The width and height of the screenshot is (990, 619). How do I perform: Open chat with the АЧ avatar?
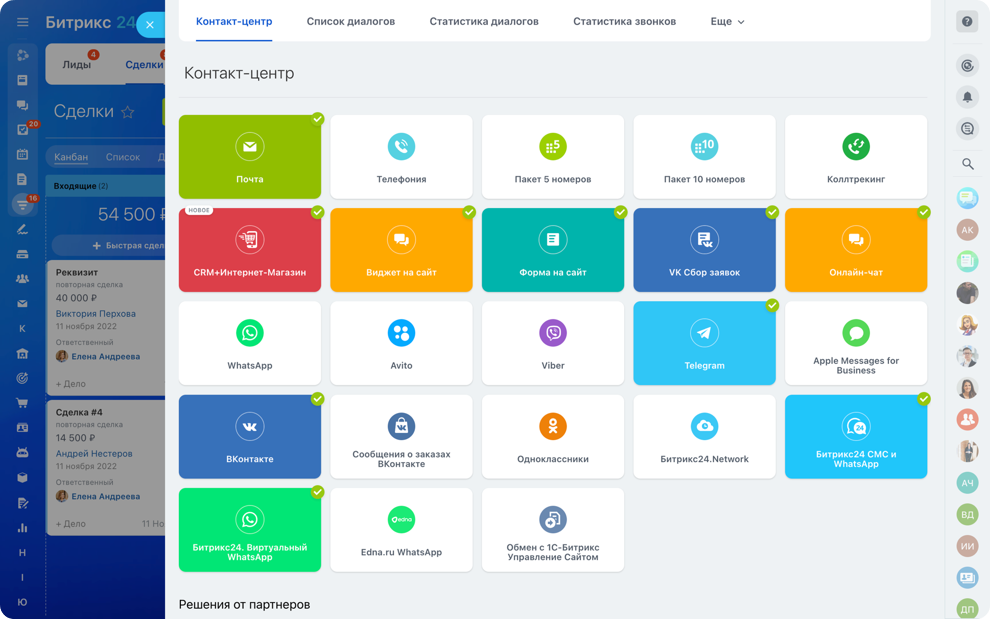click(967, 483)
